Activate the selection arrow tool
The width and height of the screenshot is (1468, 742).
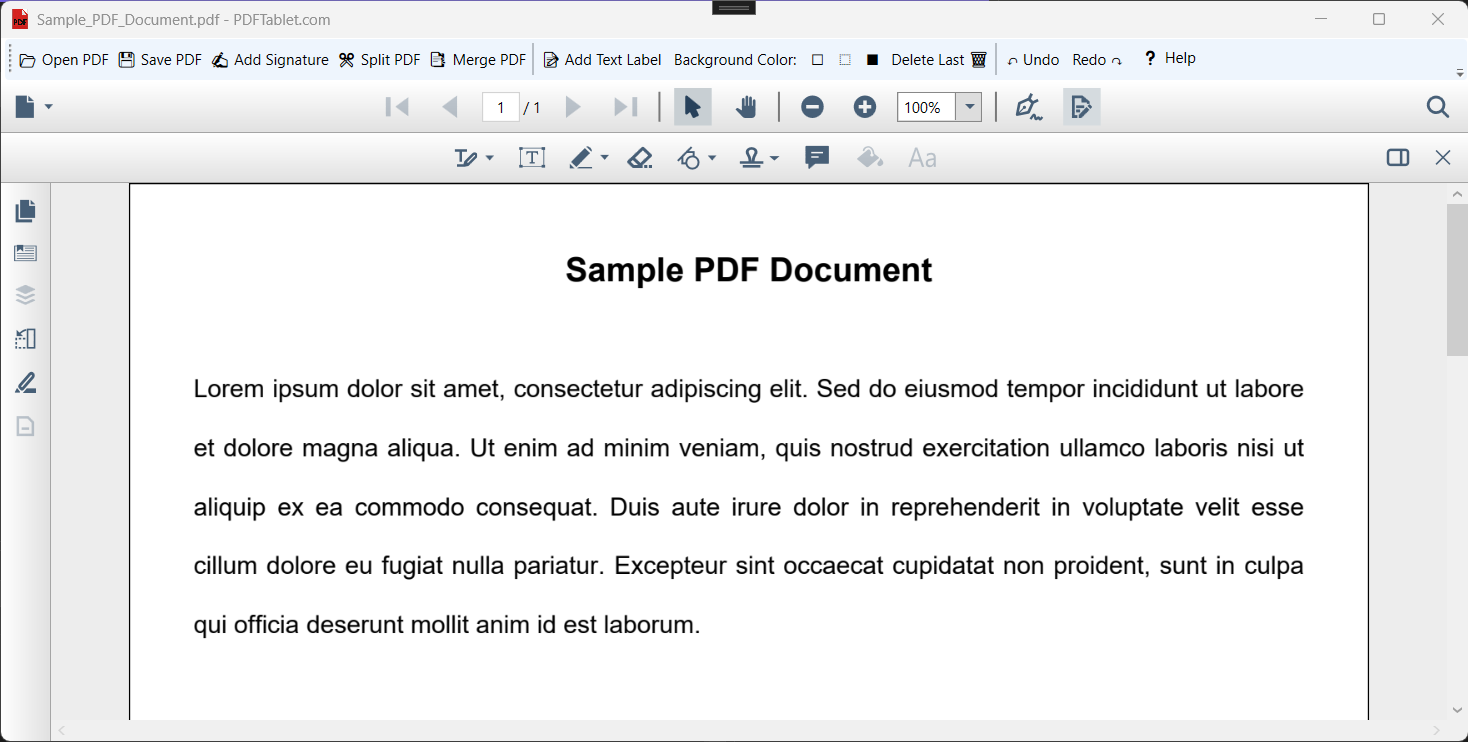tap(692, 107)
